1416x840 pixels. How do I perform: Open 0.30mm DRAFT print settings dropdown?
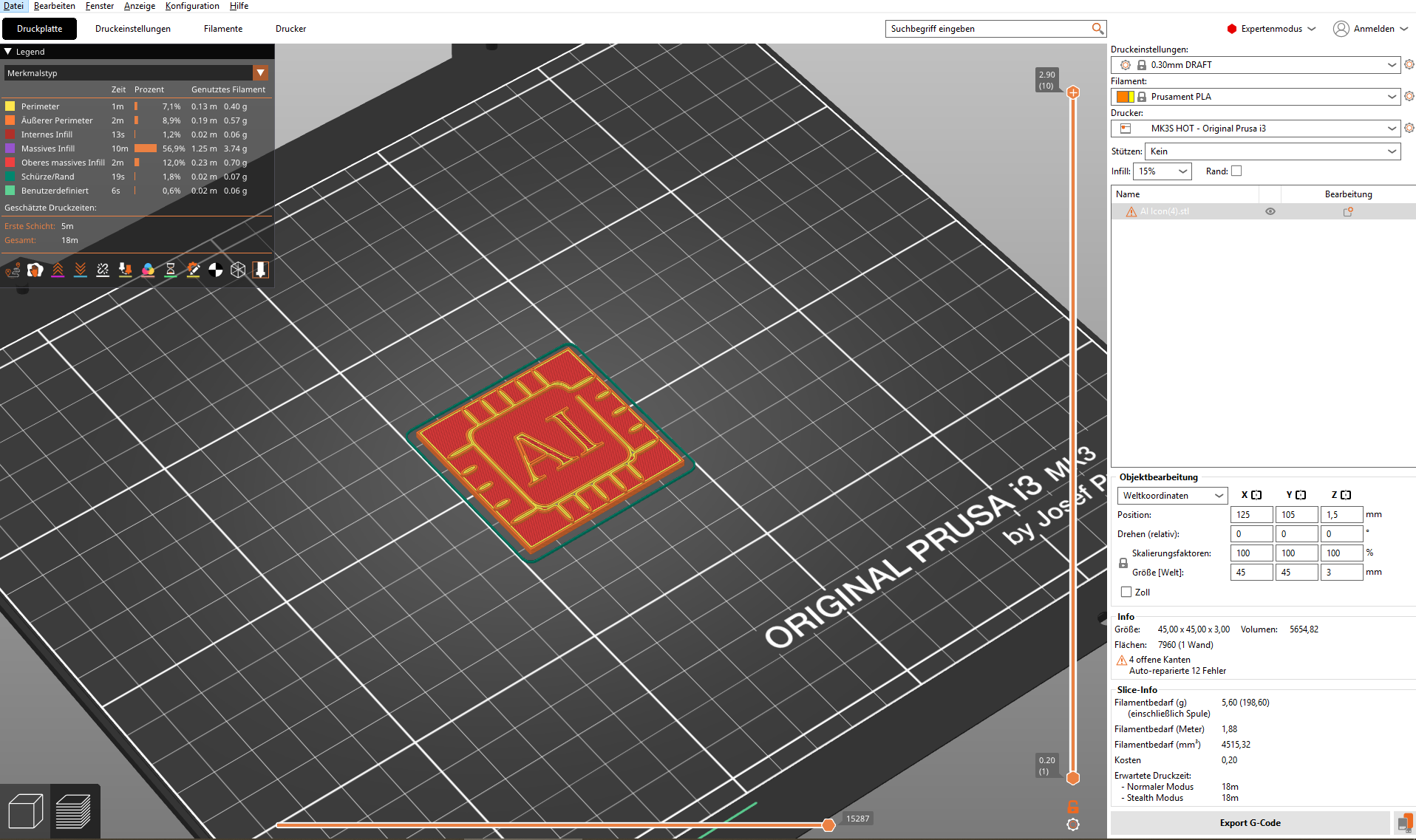click(1256, 65)
